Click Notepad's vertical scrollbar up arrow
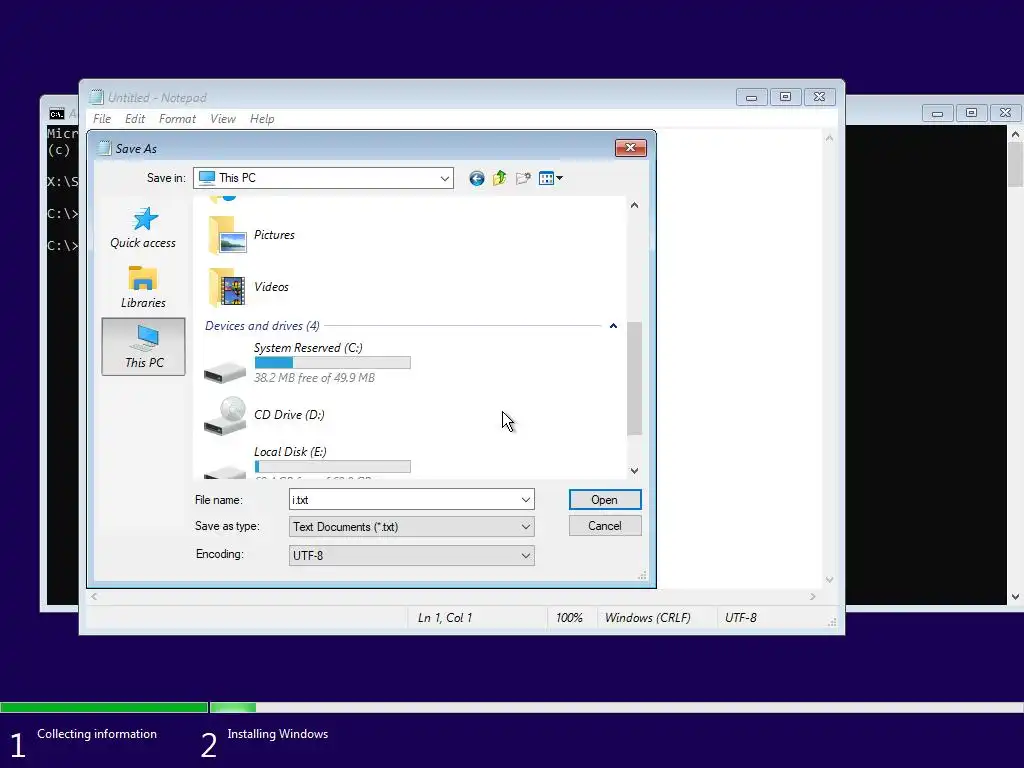 (829, 138)
